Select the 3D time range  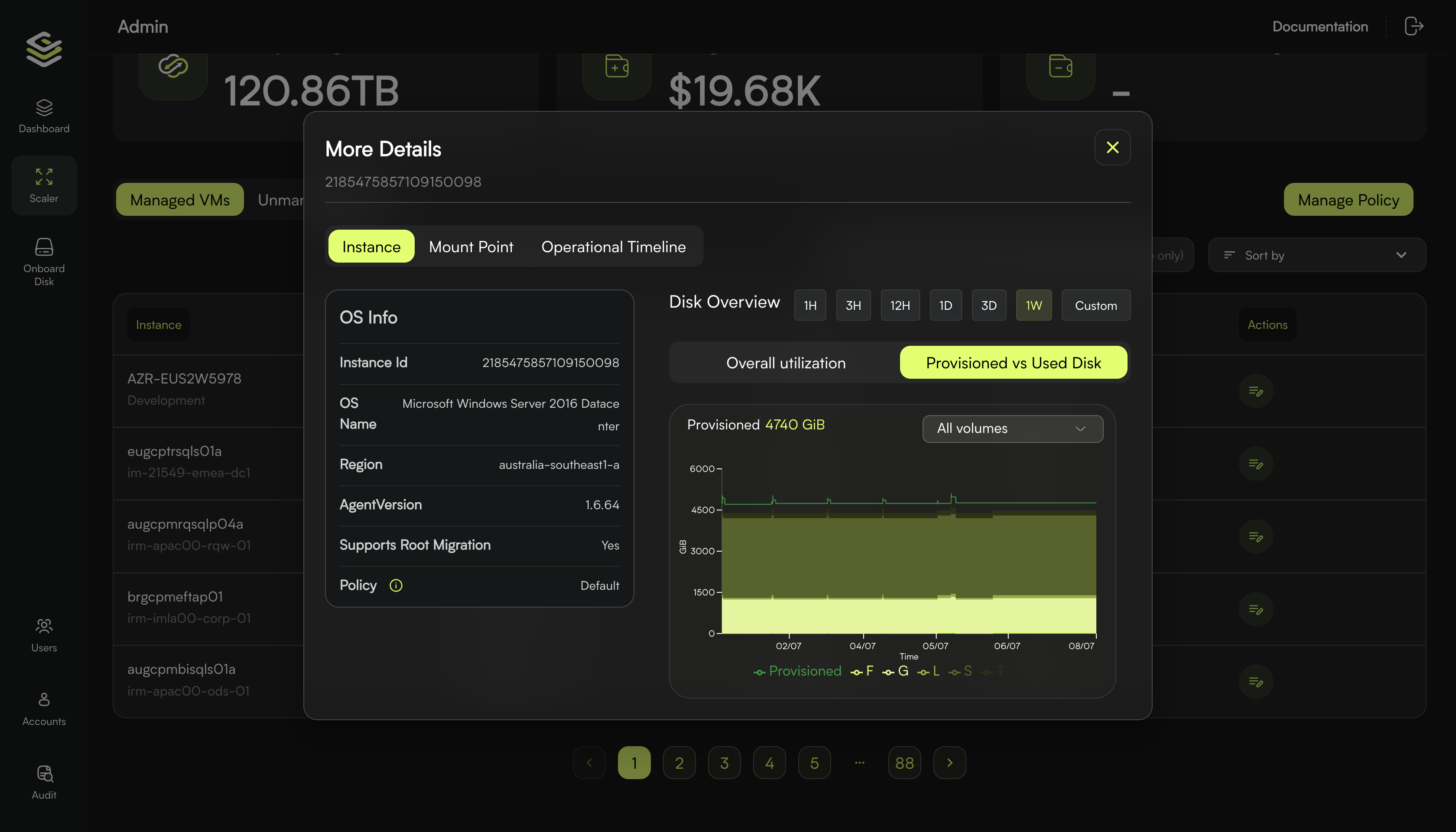pos(988,305)
